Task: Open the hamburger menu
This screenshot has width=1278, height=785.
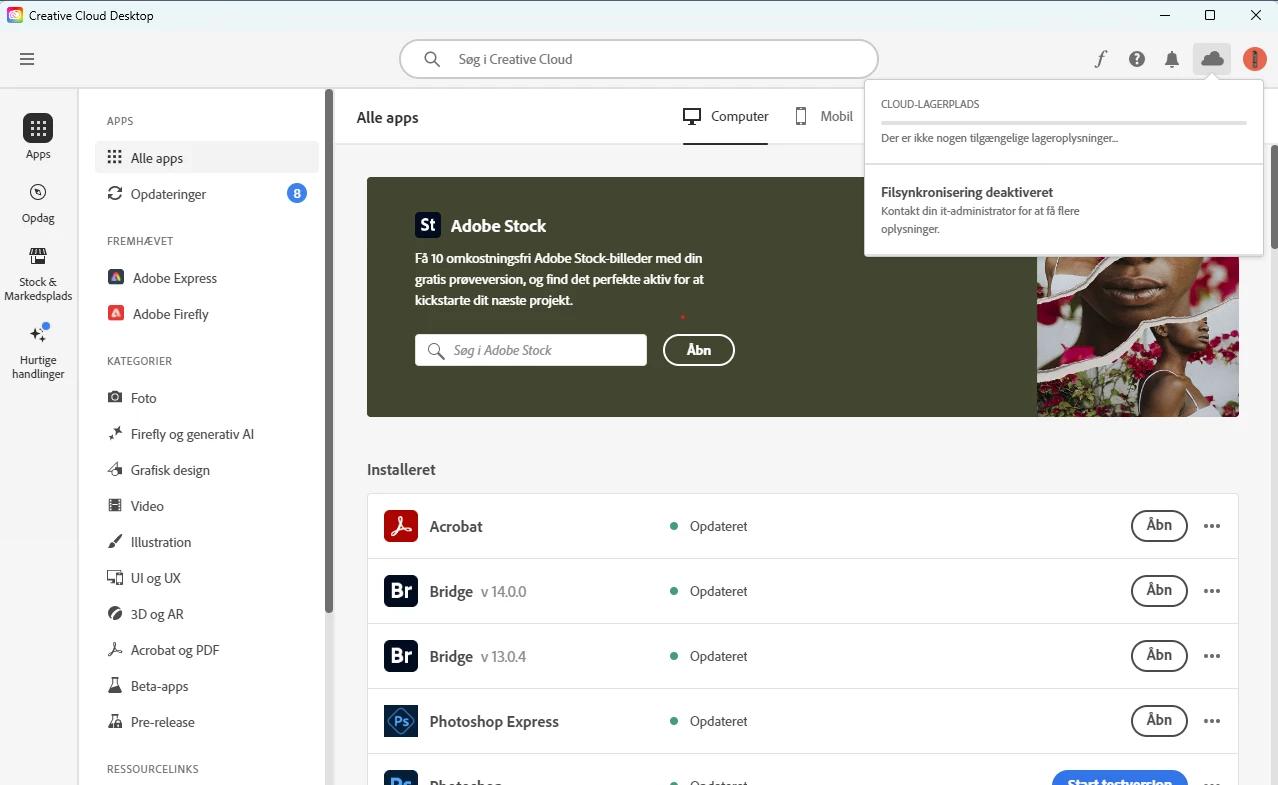Action: (27, 59)
